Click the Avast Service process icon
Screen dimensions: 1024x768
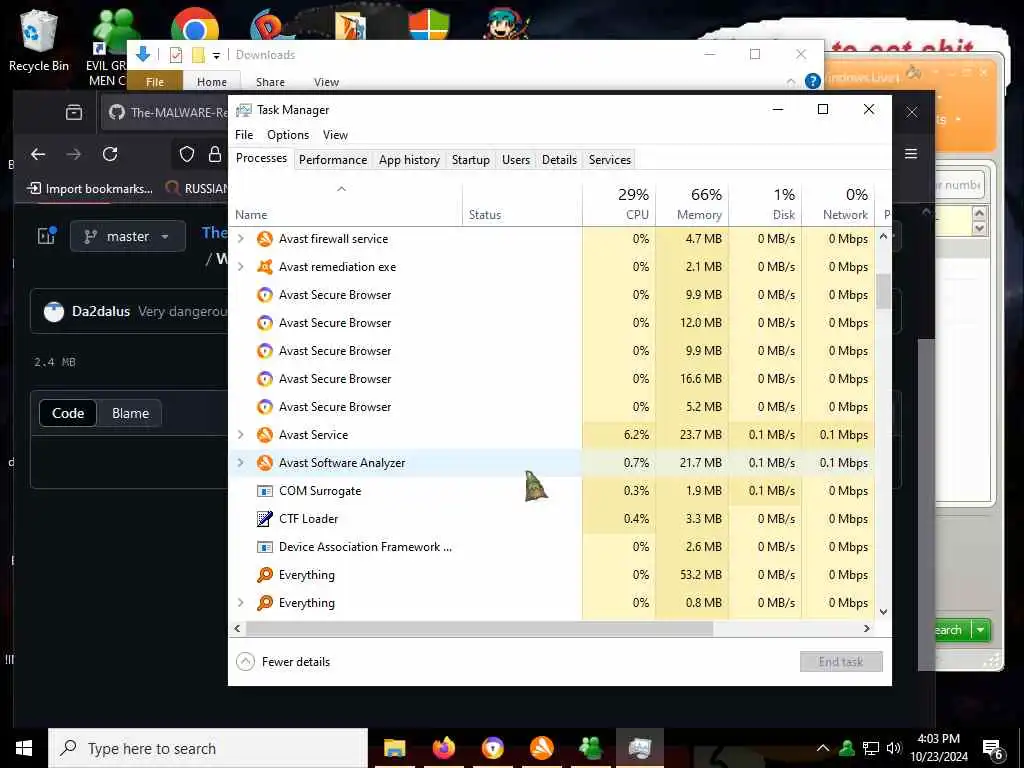coord(264,435)
